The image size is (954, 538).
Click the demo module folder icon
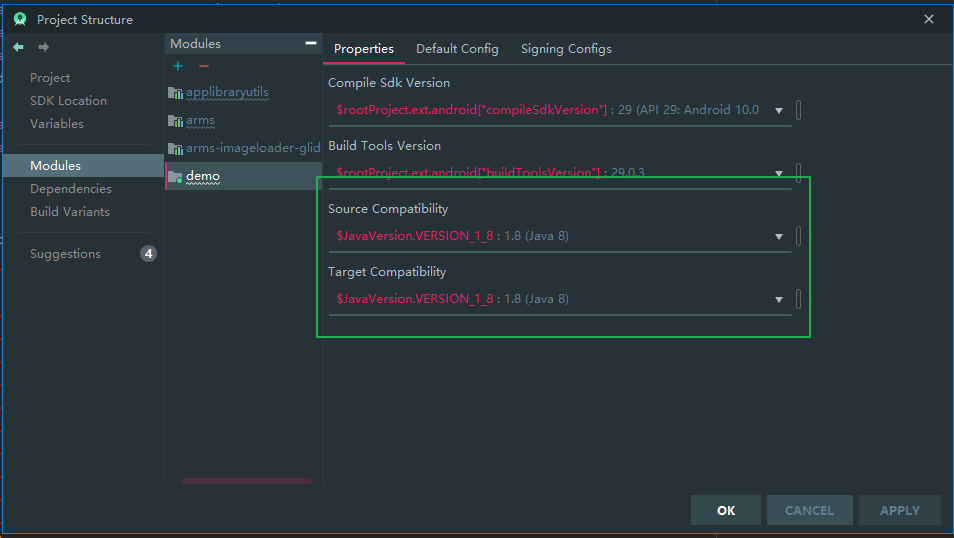coord(175,176)
